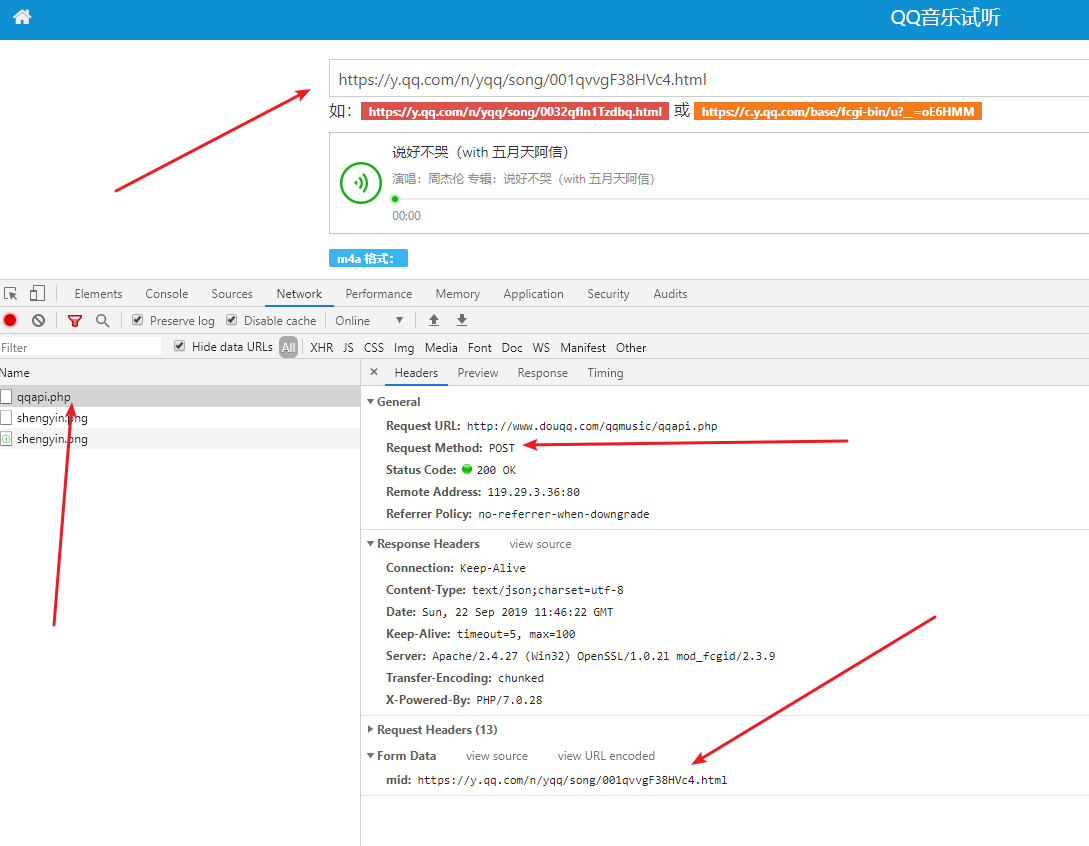1089x846 pixels.
Task: Open the Security tab
Action: point(608,294)
